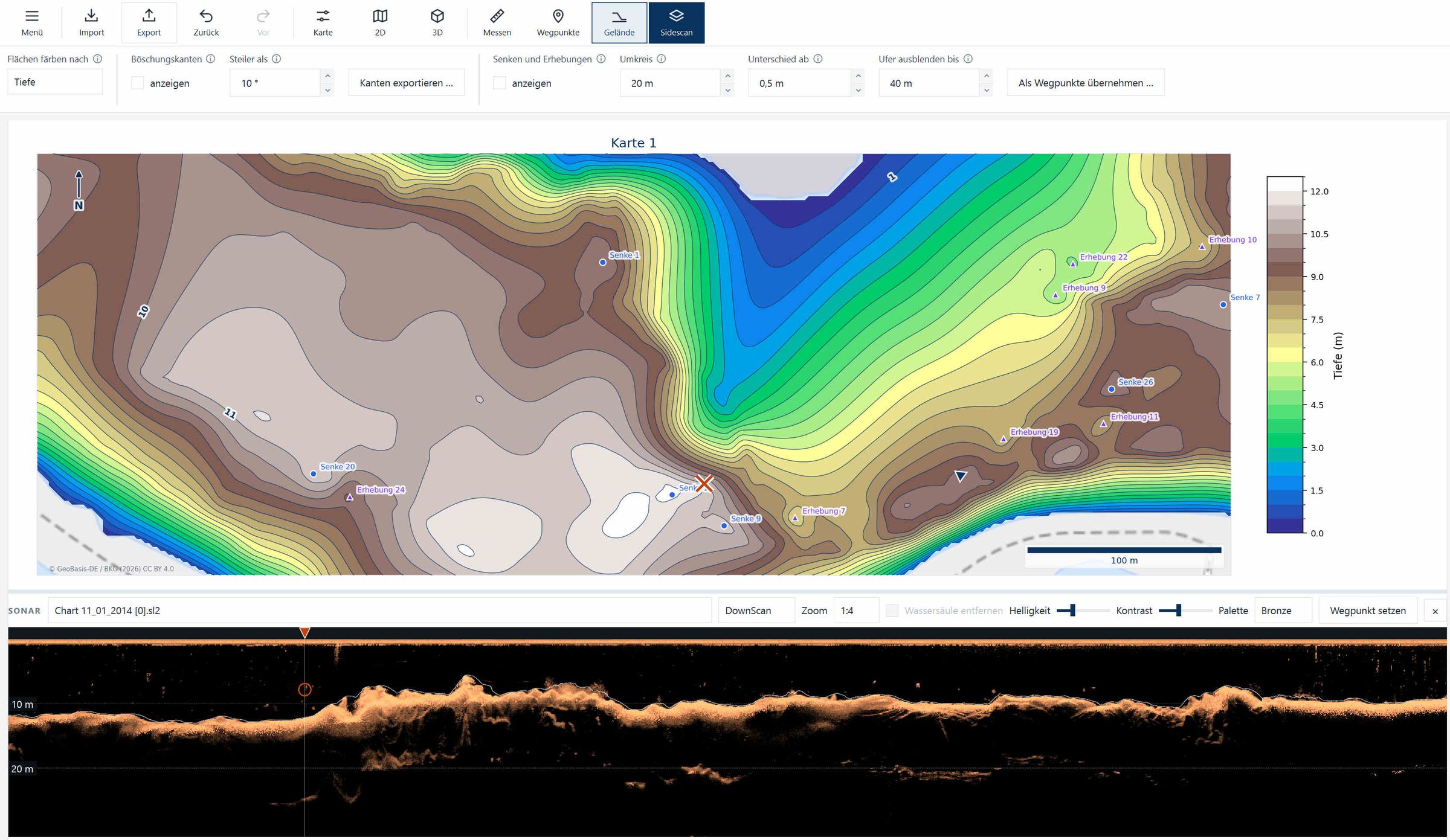Activate the Messen ruler tool

(497, 23)
